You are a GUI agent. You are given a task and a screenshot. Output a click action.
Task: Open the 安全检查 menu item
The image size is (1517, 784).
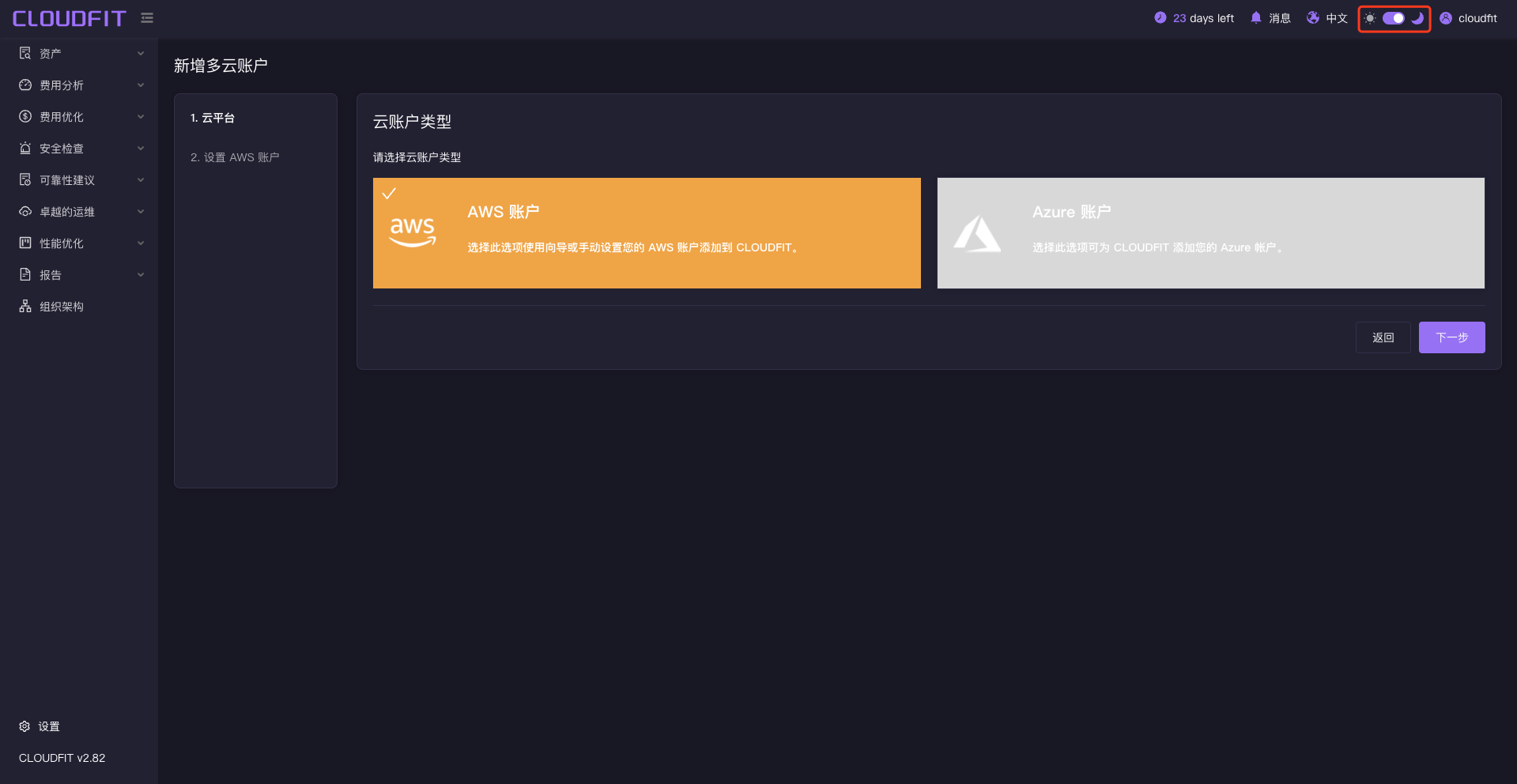(79, 148)
